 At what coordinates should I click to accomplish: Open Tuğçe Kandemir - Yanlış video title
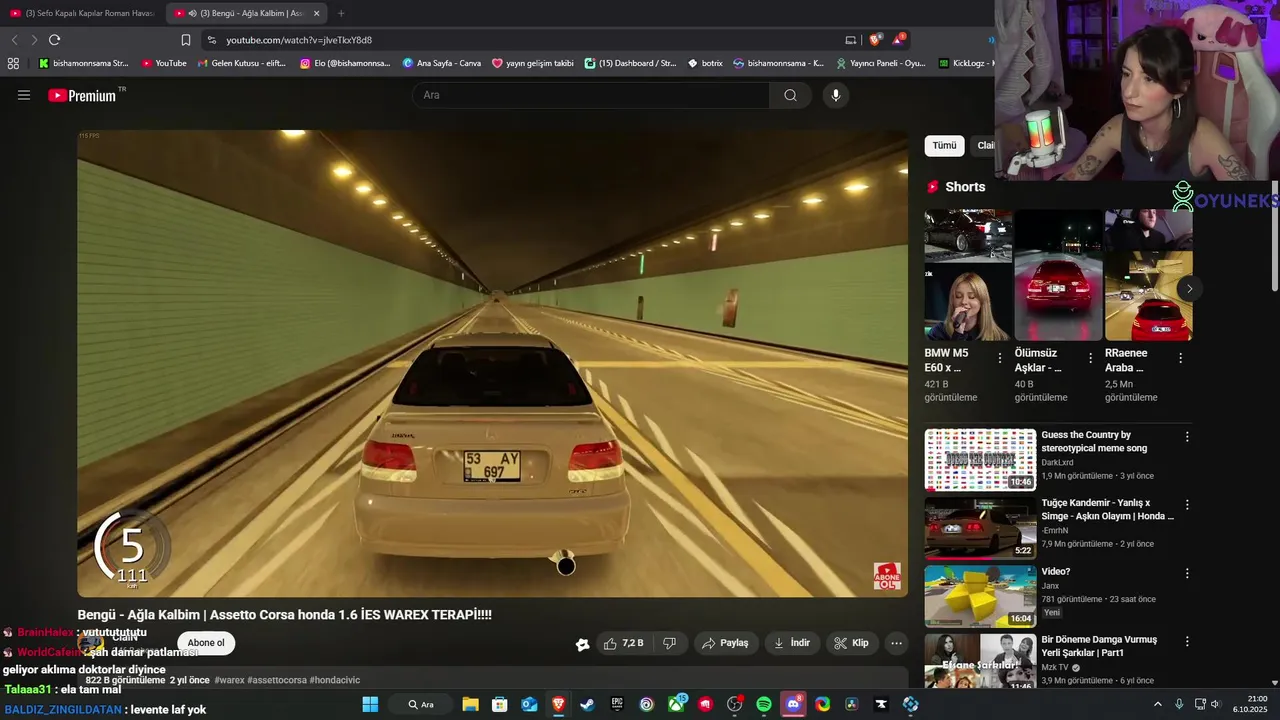tap(1107, 510)
